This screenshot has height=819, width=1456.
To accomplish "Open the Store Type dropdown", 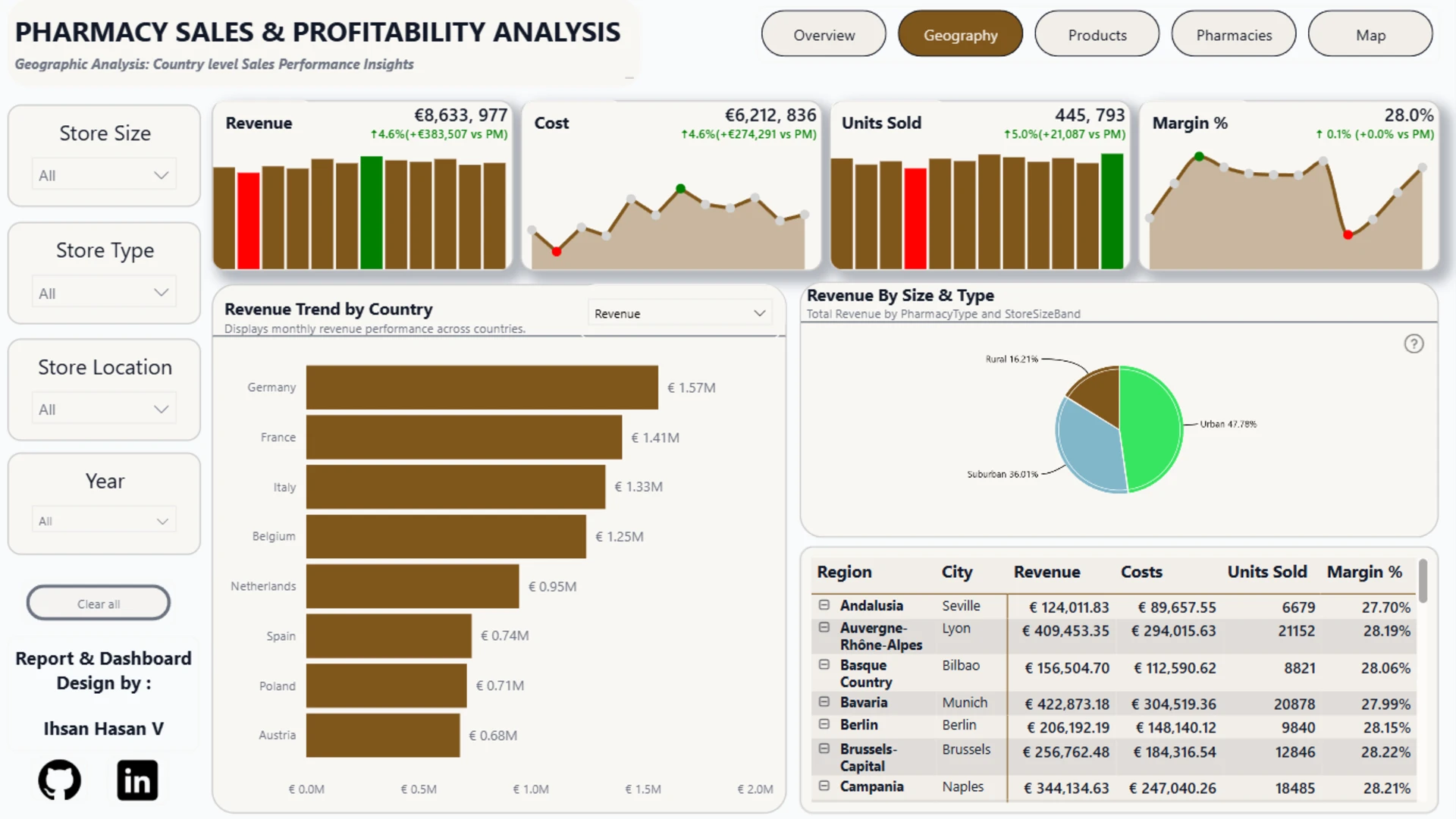I will click(x=104, y=293).
